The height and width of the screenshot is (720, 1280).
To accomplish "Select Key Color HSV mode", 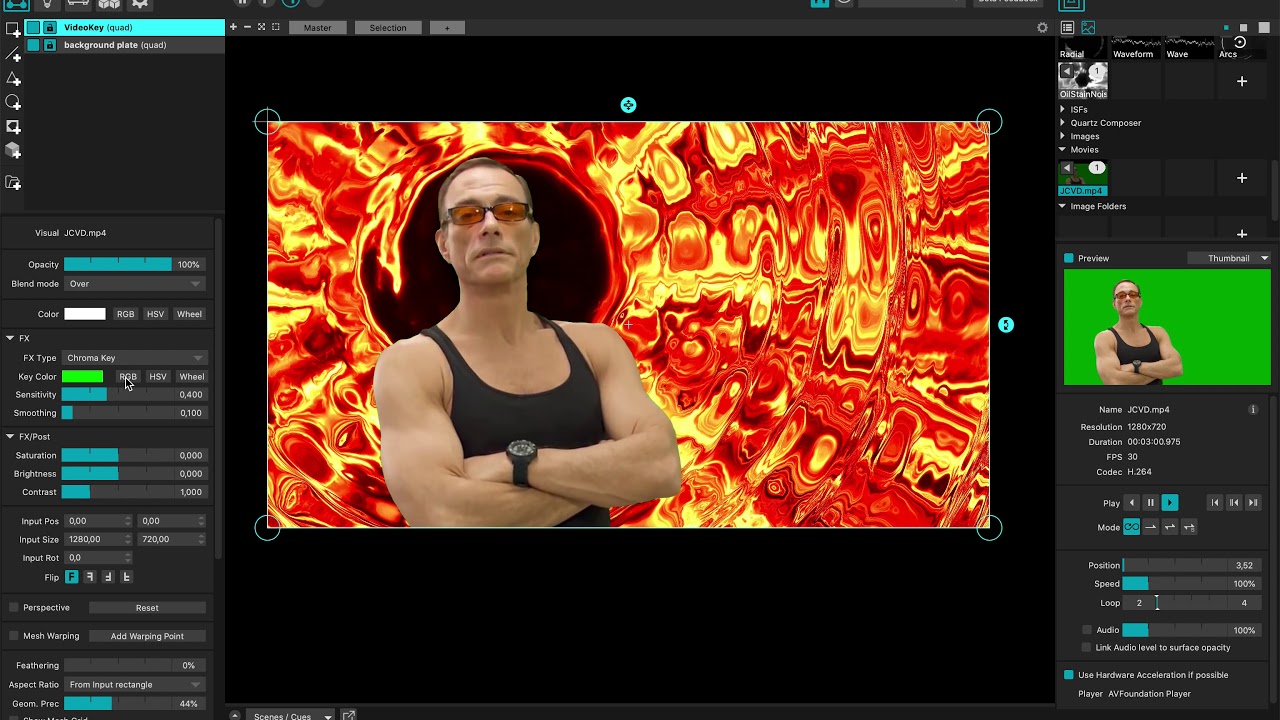I will coord(158,377).
